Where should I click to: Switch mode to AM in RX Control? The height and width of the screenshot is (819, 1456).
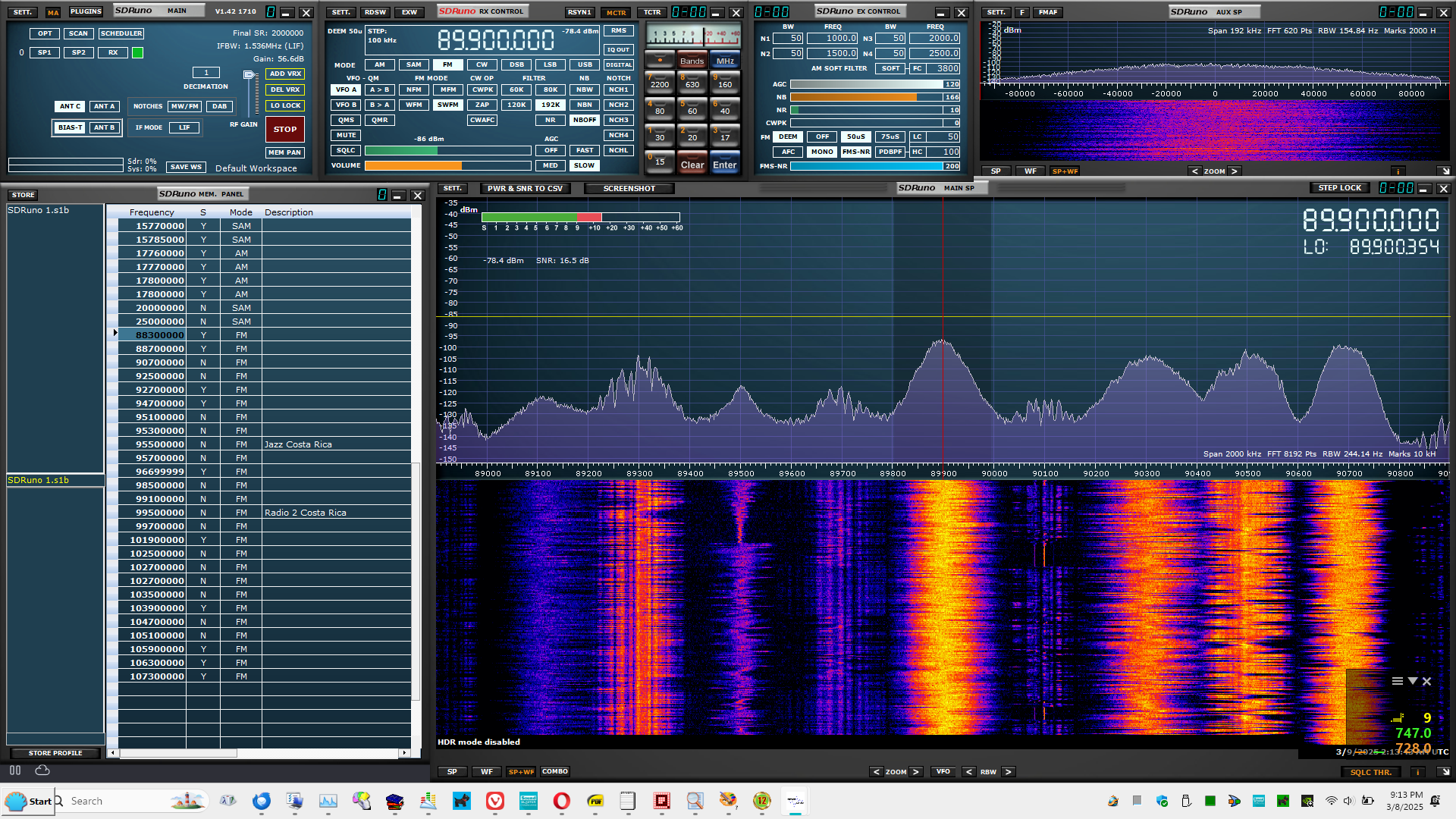(380, 64)
